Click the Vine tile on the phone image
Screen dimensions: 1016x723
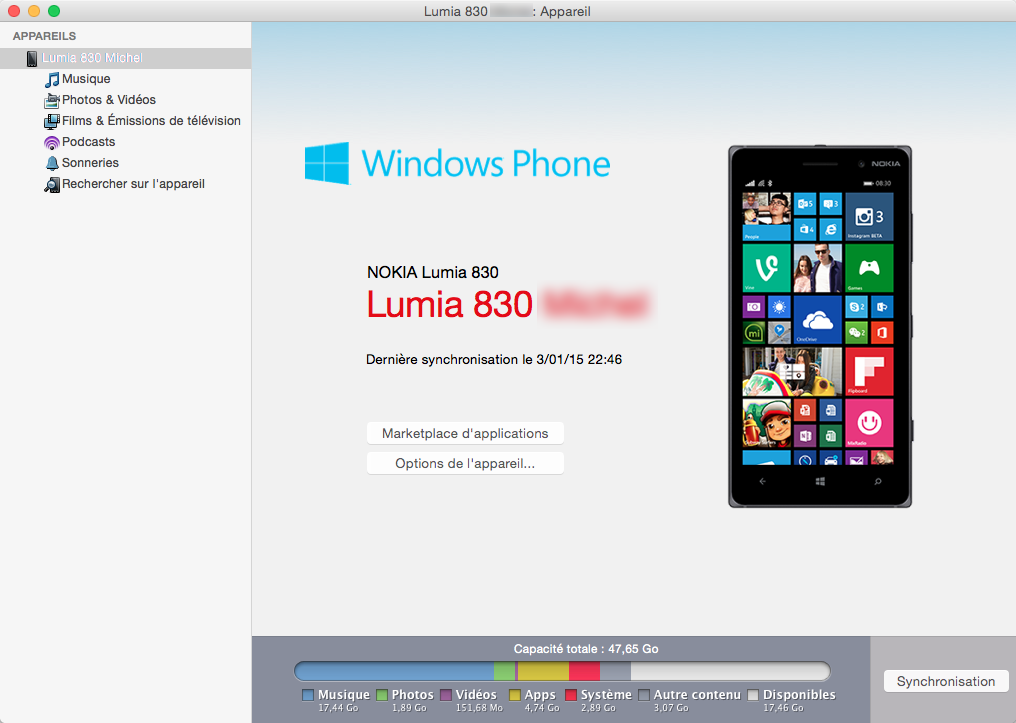[x=767, y=268]
